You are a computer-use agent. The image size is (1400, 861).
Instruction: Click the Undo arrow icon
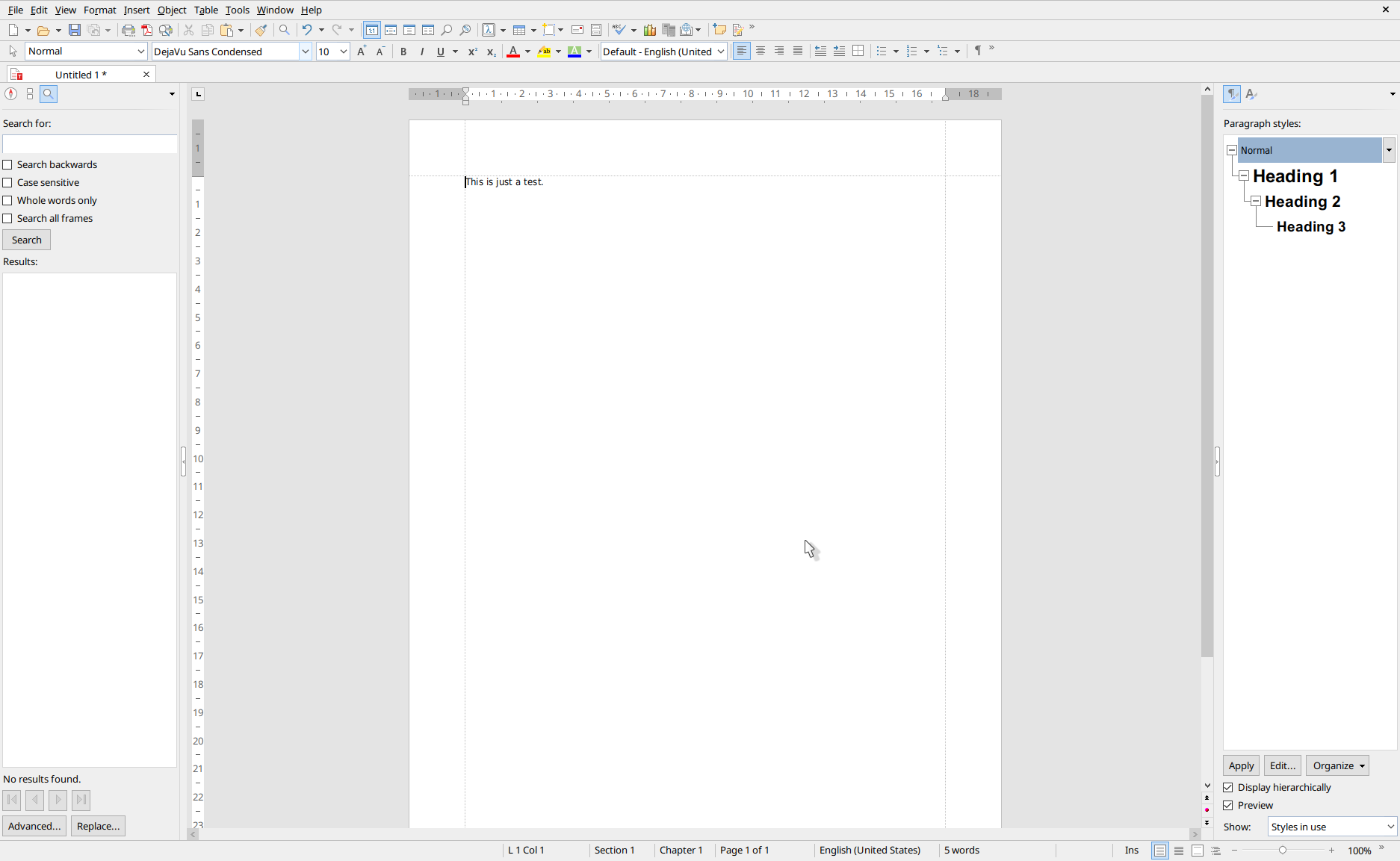coord(306,30)
